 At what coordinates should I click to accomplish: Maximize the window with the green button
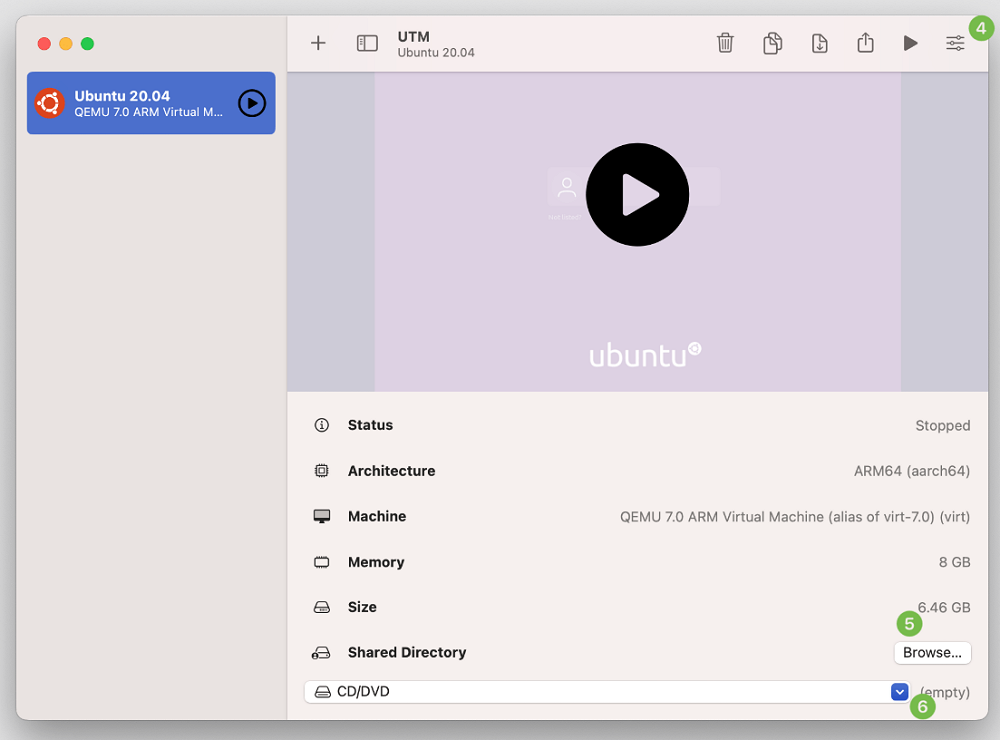click(x=87, y=43)
